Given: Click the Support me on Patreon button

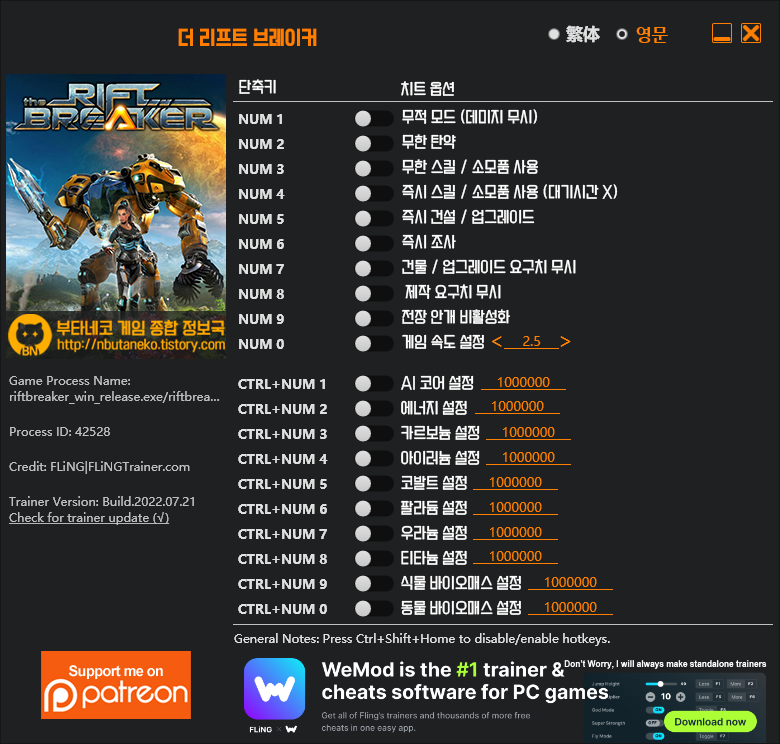Looking at the screenshot, I should [116, 685].
